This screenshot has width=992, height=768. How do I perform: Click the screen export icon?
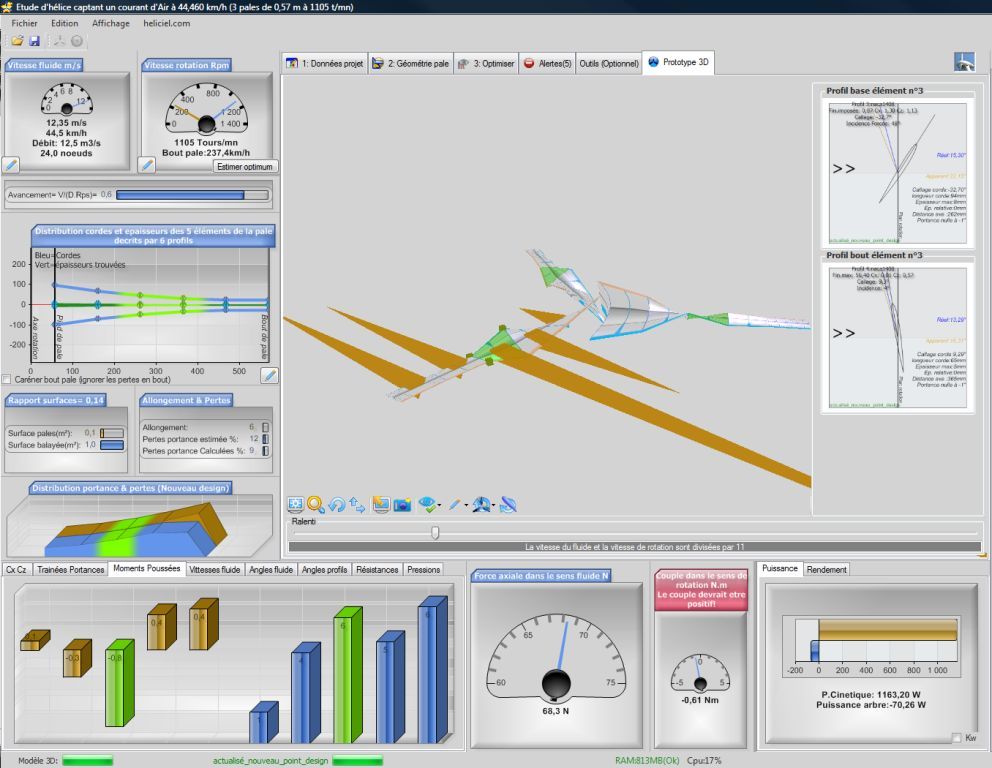381,504
